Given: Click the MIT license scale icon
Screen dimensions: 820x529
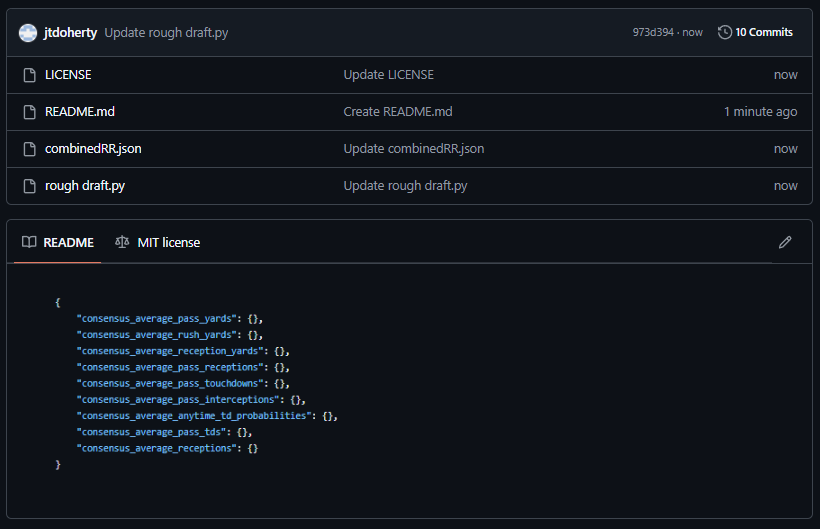Looking at the screenshot, I should [122, 242].
